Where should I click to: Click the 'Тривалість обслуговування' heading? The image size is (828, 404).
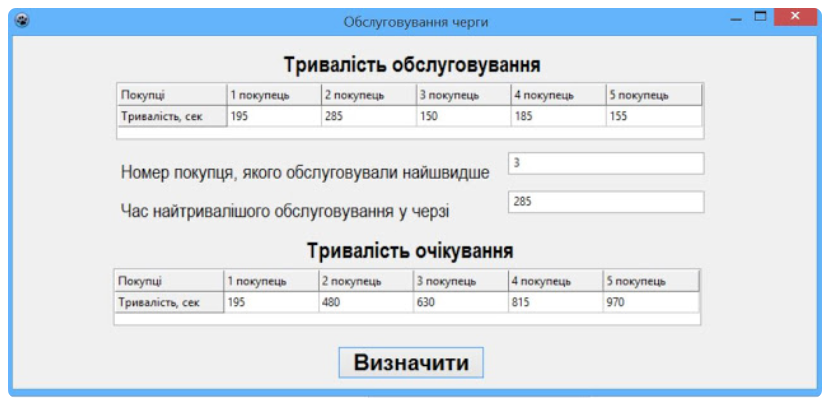tap(412, 65)
